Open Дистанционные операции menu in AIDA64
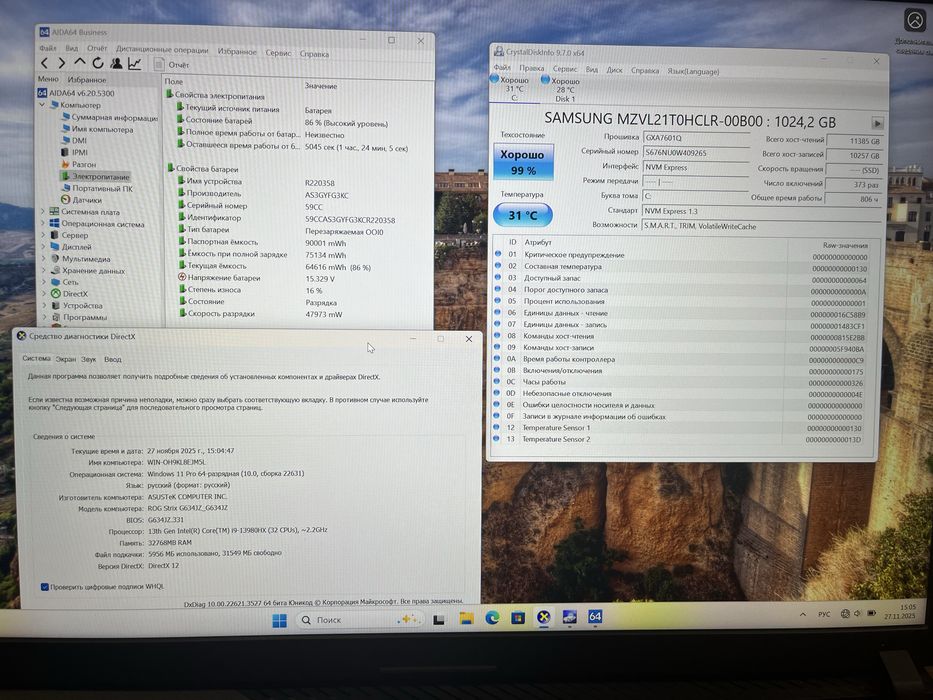The width and height of the screenshot is (933, 700). click(x=162, y=50)
